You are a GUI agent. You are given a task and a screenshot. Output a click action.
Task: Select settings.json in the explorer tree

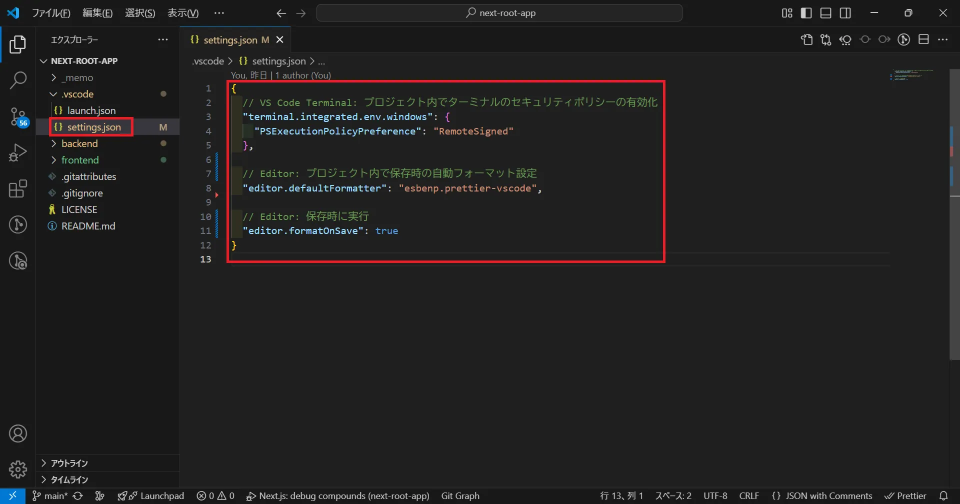[x=94, y=127]
